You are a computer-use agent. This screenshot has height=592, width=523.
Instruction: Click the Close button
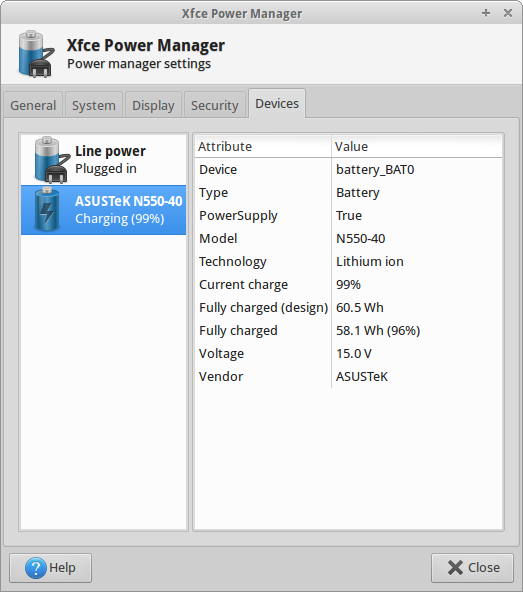pos(472,568)
